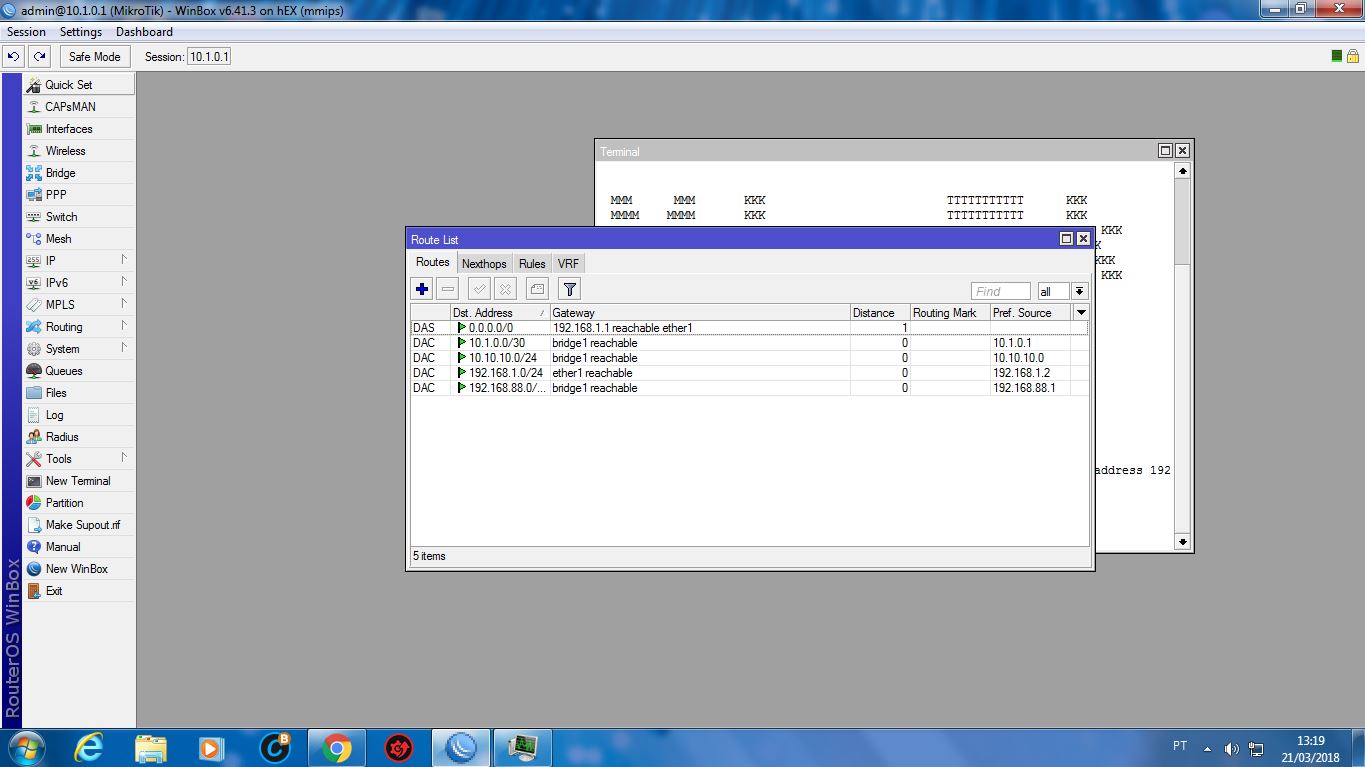The height and width of the screenshot is (767, 1365).
Task: Click the Redo arrow in the WinBox toolbar
Action: tap(39, 57)
